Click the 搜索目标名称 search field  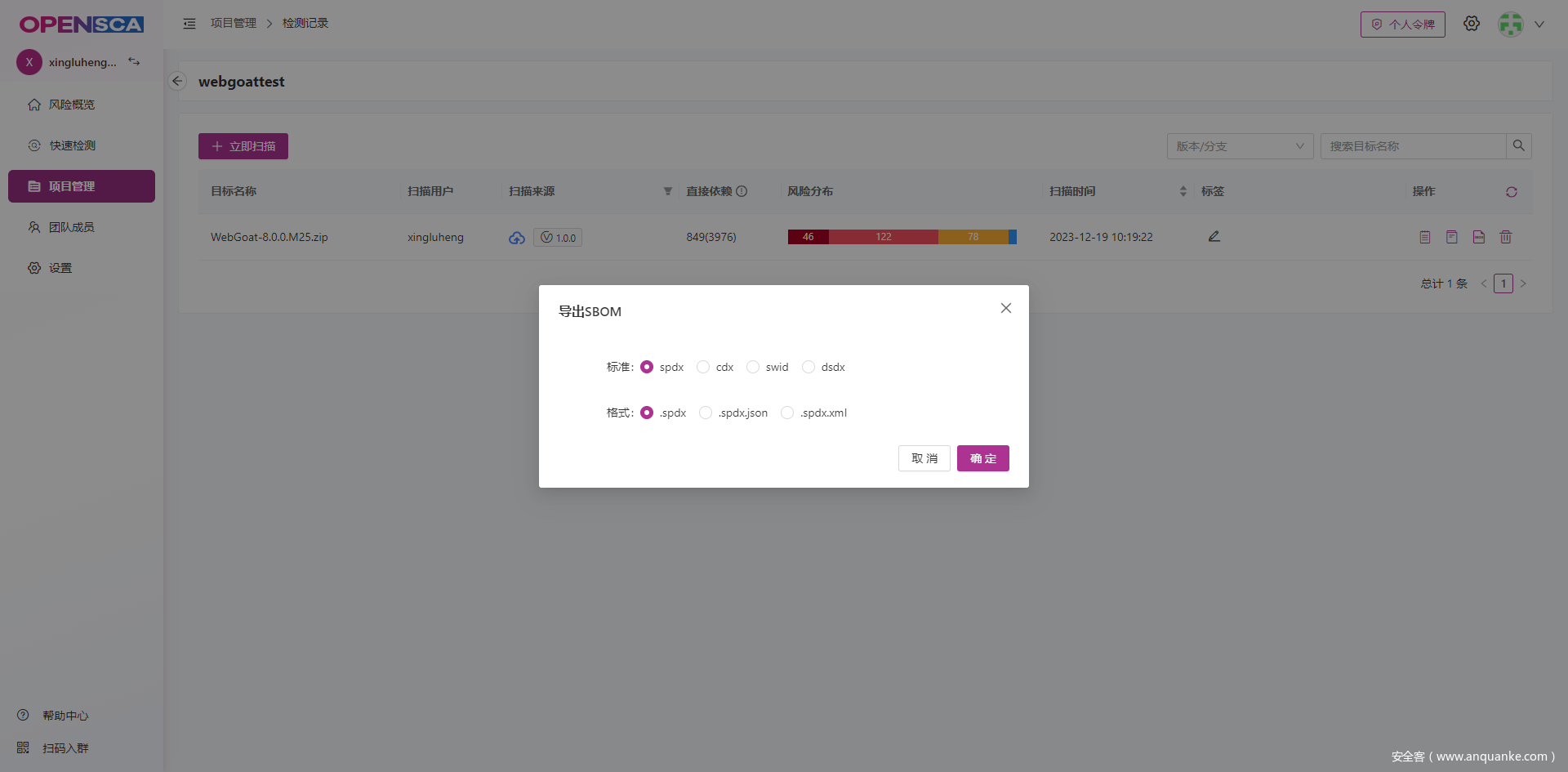point(1413,146)
